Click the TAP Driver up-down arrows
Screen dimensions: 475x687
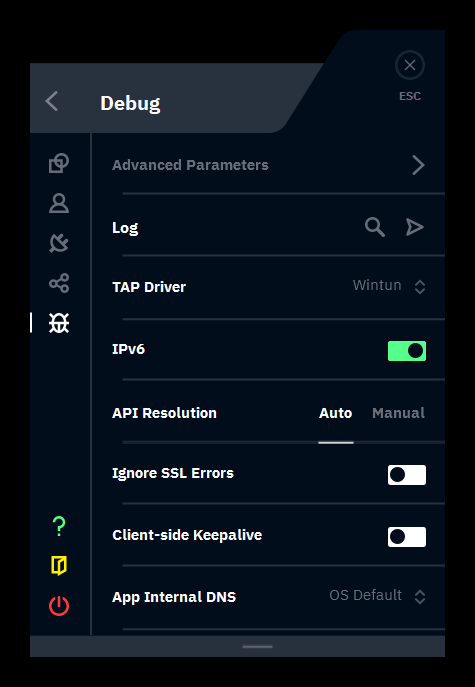(420, 287)
